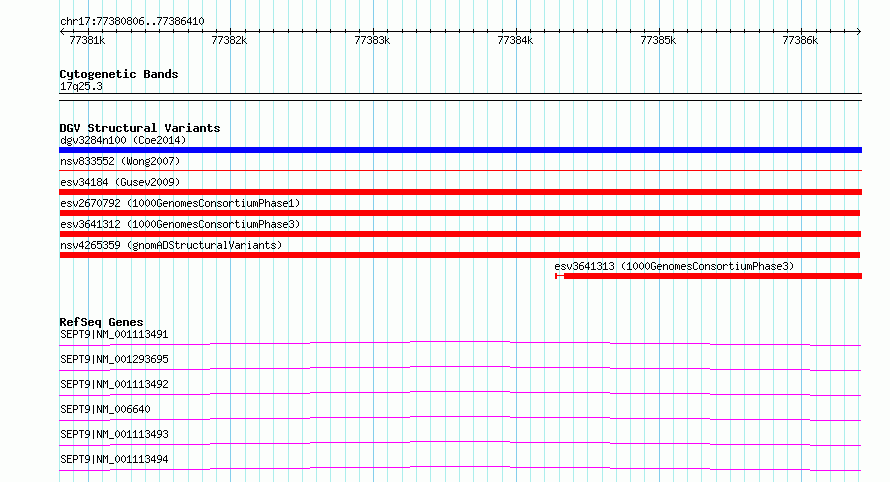This screenshot has height=482, width=890.
Task: Click the 17q25.3 band label
Action: 81,86
